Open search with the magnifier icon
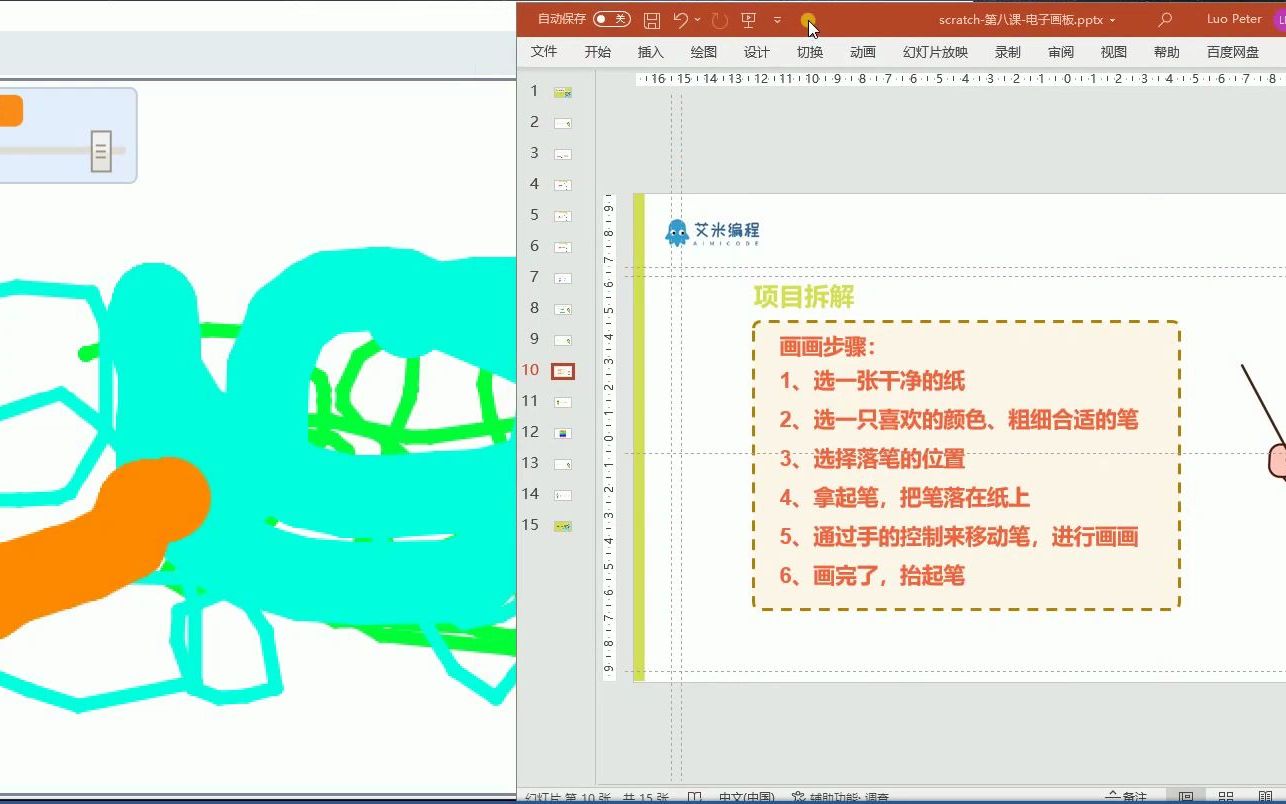 (1165, 19)
